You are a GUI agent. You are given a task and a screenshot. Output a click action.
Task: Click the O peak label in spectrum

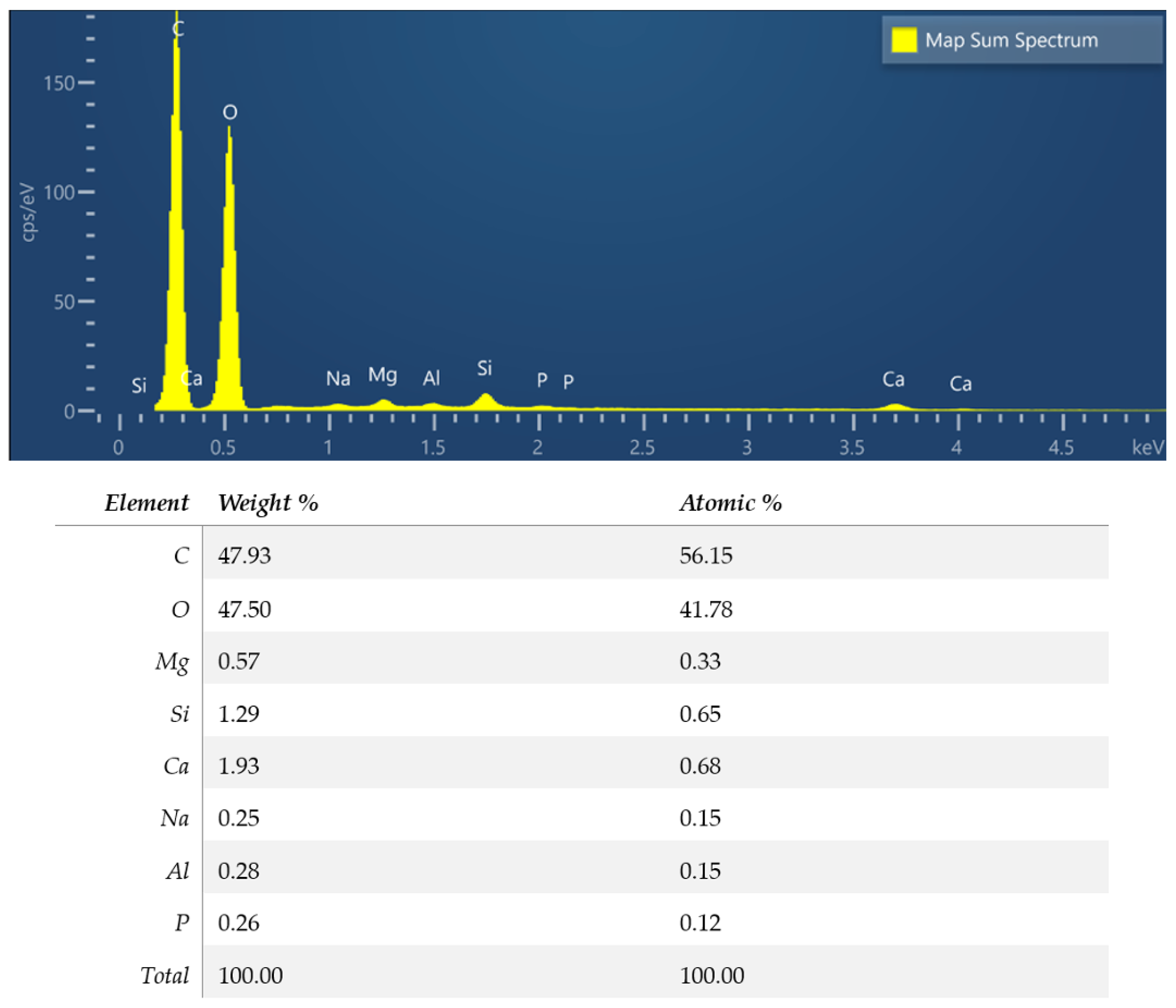[230, 112]
